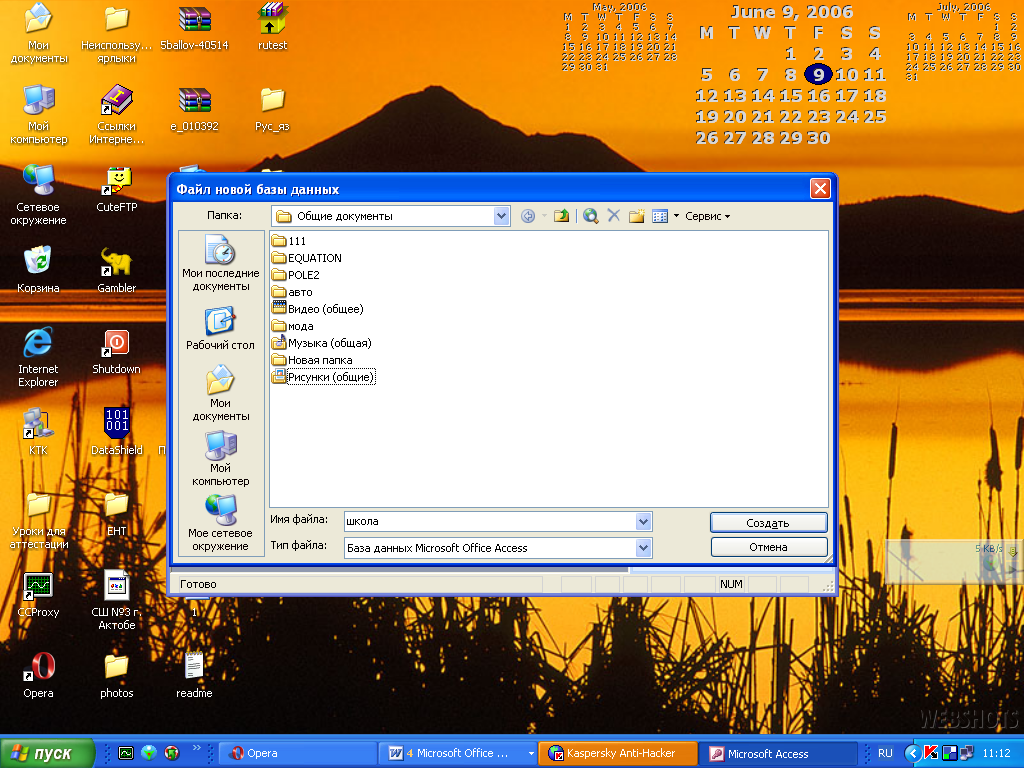Go up one folder level
1024x768 pixels.
pos(561,216)
